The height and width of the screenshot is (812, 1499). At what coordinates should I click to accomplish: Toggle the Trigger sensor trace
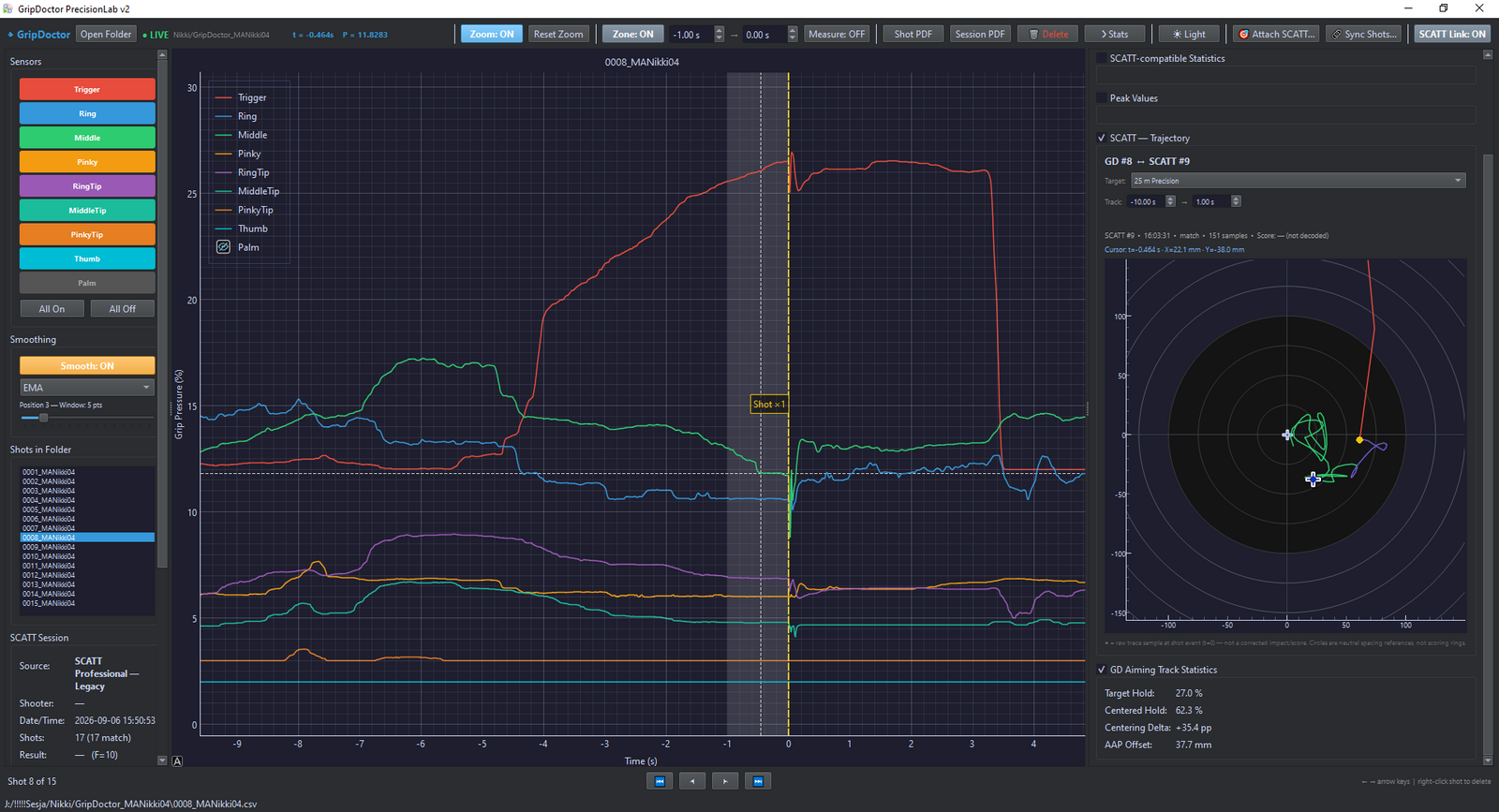point(87,90)
